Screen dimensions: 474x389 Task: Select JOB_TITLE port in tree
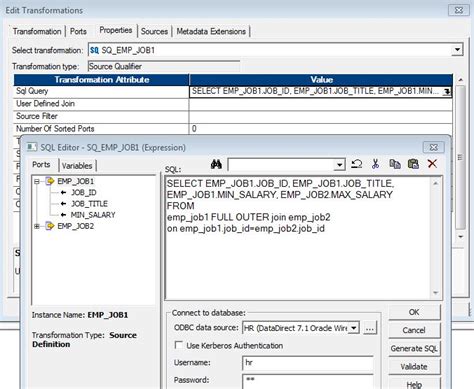[x=89, y=204]
